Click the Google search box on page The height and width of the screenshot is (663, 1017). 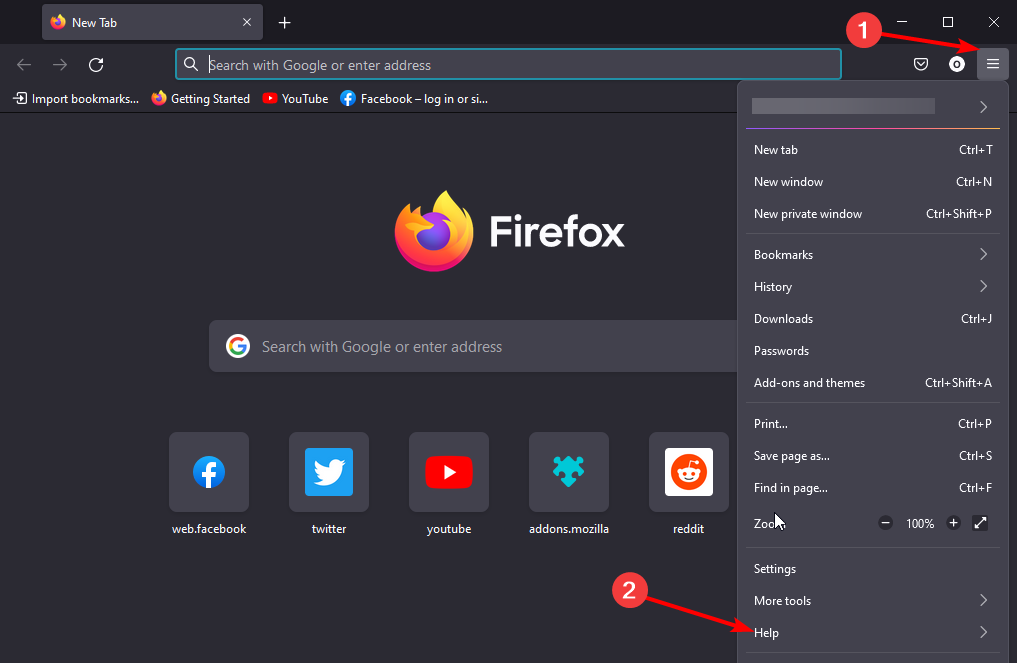coord(473,346)
